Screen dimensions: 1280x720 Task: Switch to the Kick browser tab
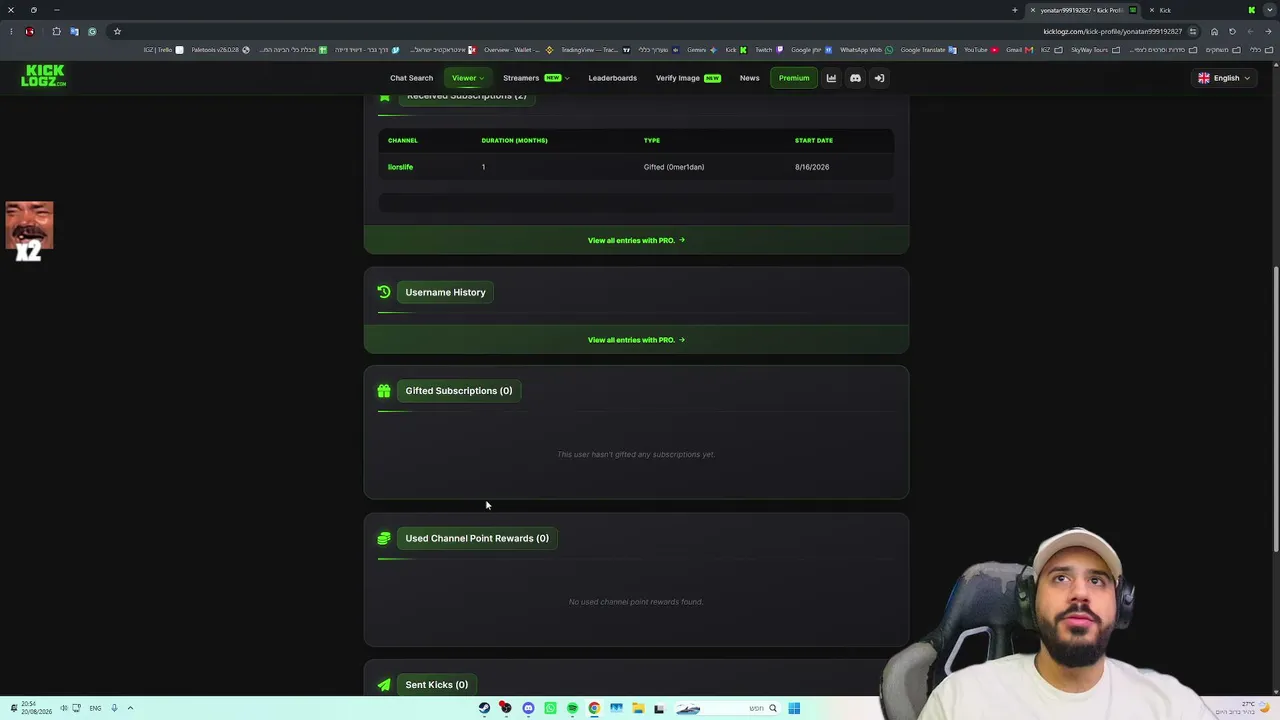click(1200, 10)
